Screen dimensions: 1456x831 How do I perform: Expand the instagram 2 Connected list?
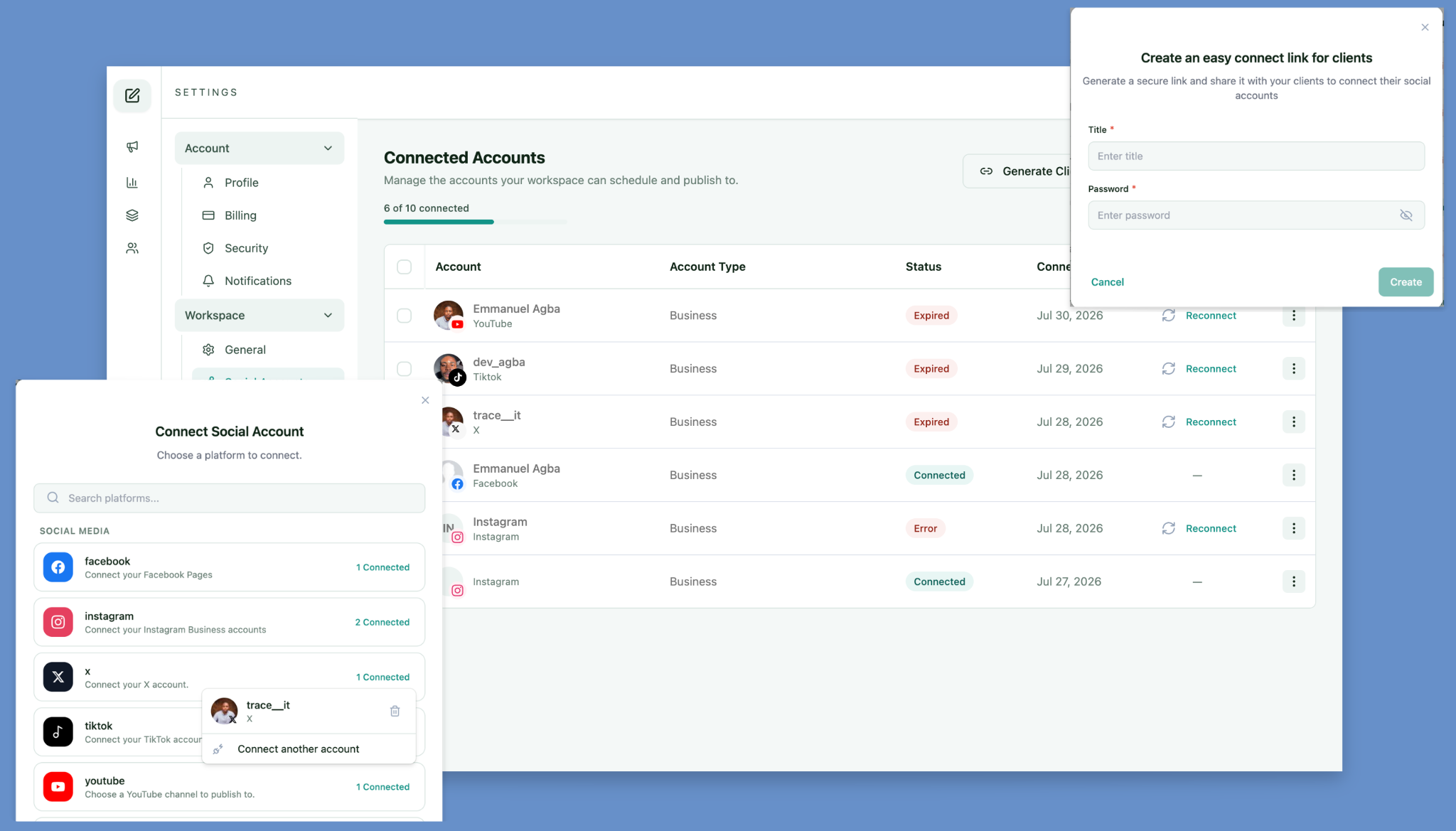382,622
